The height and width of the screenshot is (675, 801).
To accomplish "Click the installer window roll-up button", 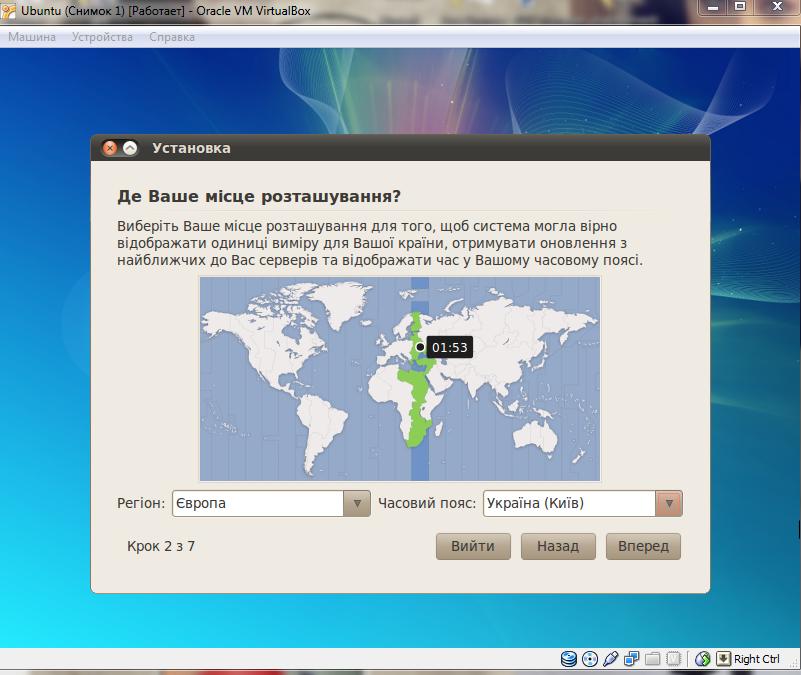I will [x=130, y=148].
